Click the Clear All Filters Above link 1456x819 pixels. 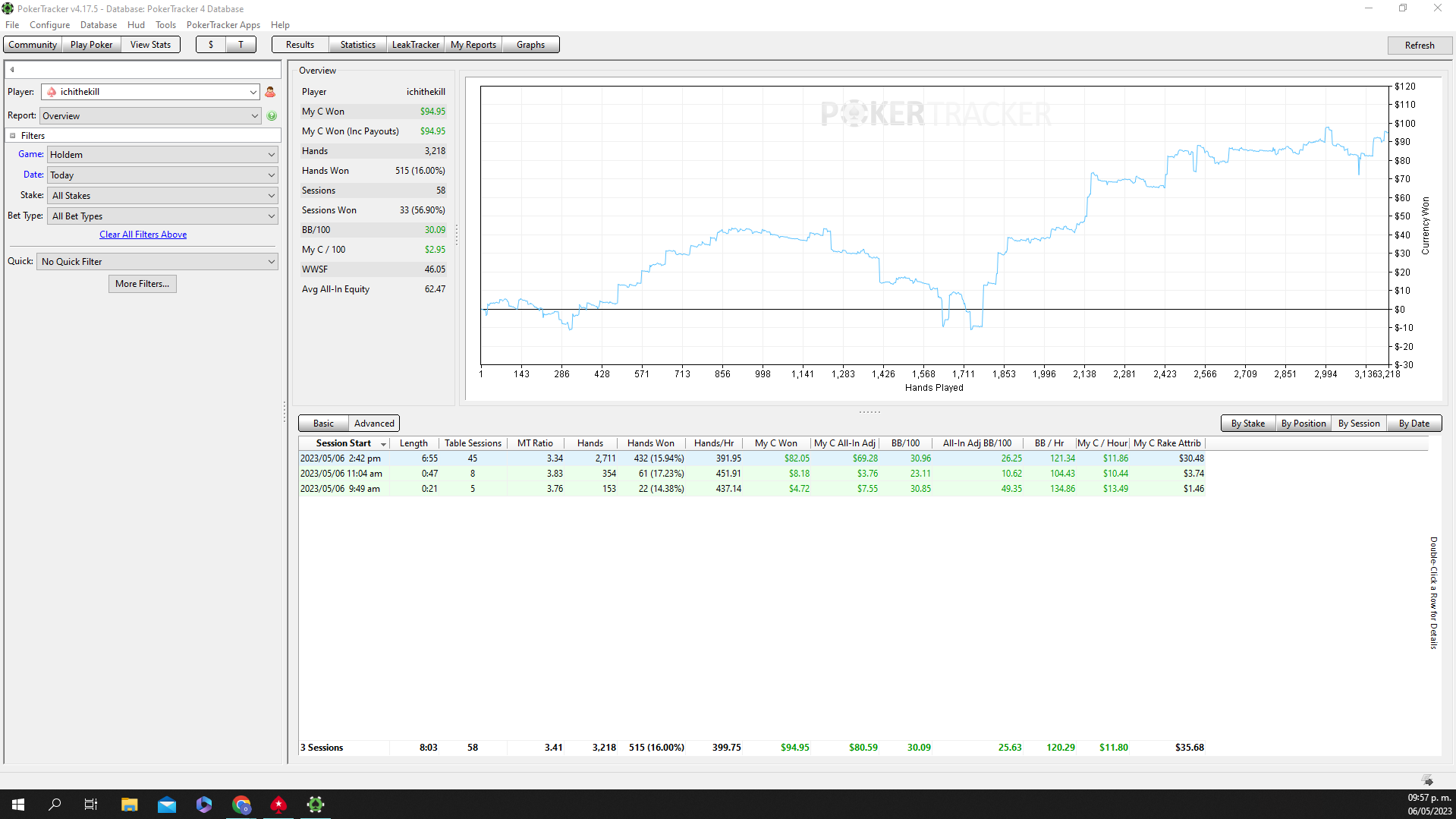tap(143, 235)
